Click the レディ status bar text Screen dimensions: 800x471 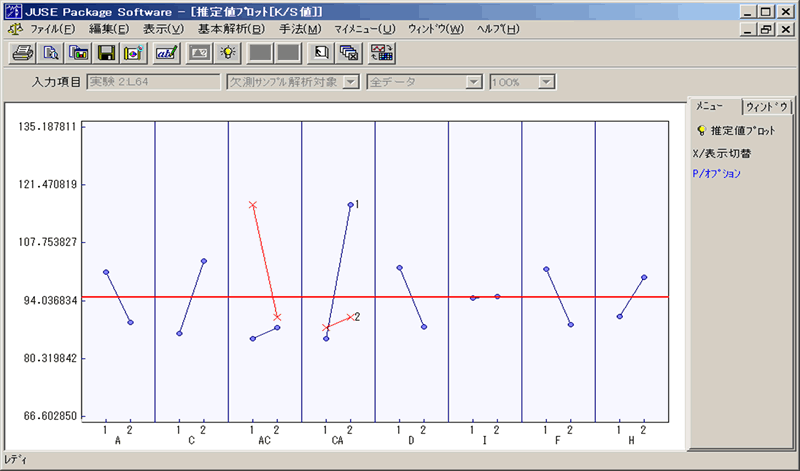pos(15,459)
